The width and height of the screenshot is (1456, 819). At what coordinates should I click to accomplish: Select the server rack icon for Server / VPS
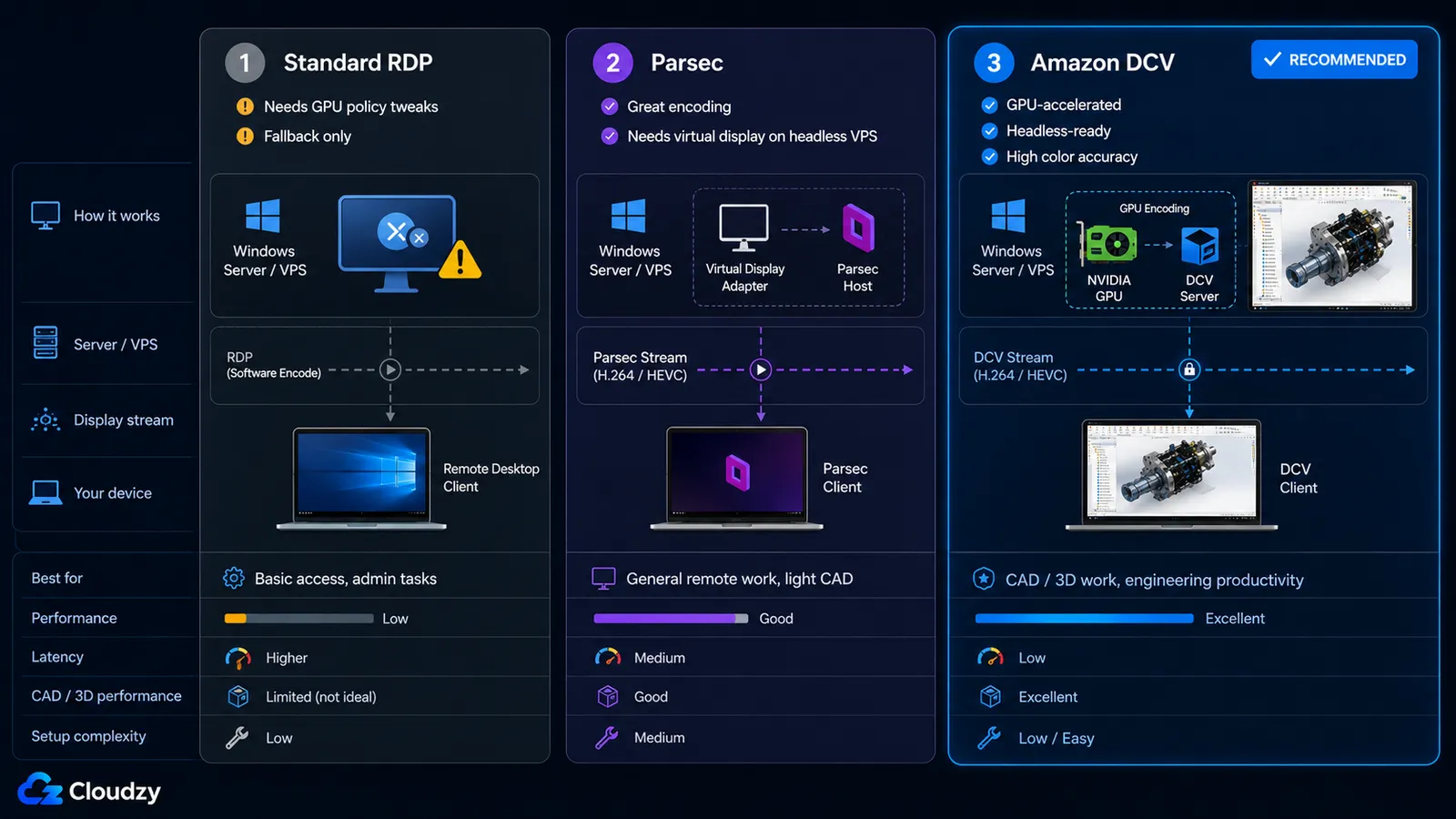click(x=45, y=342)
